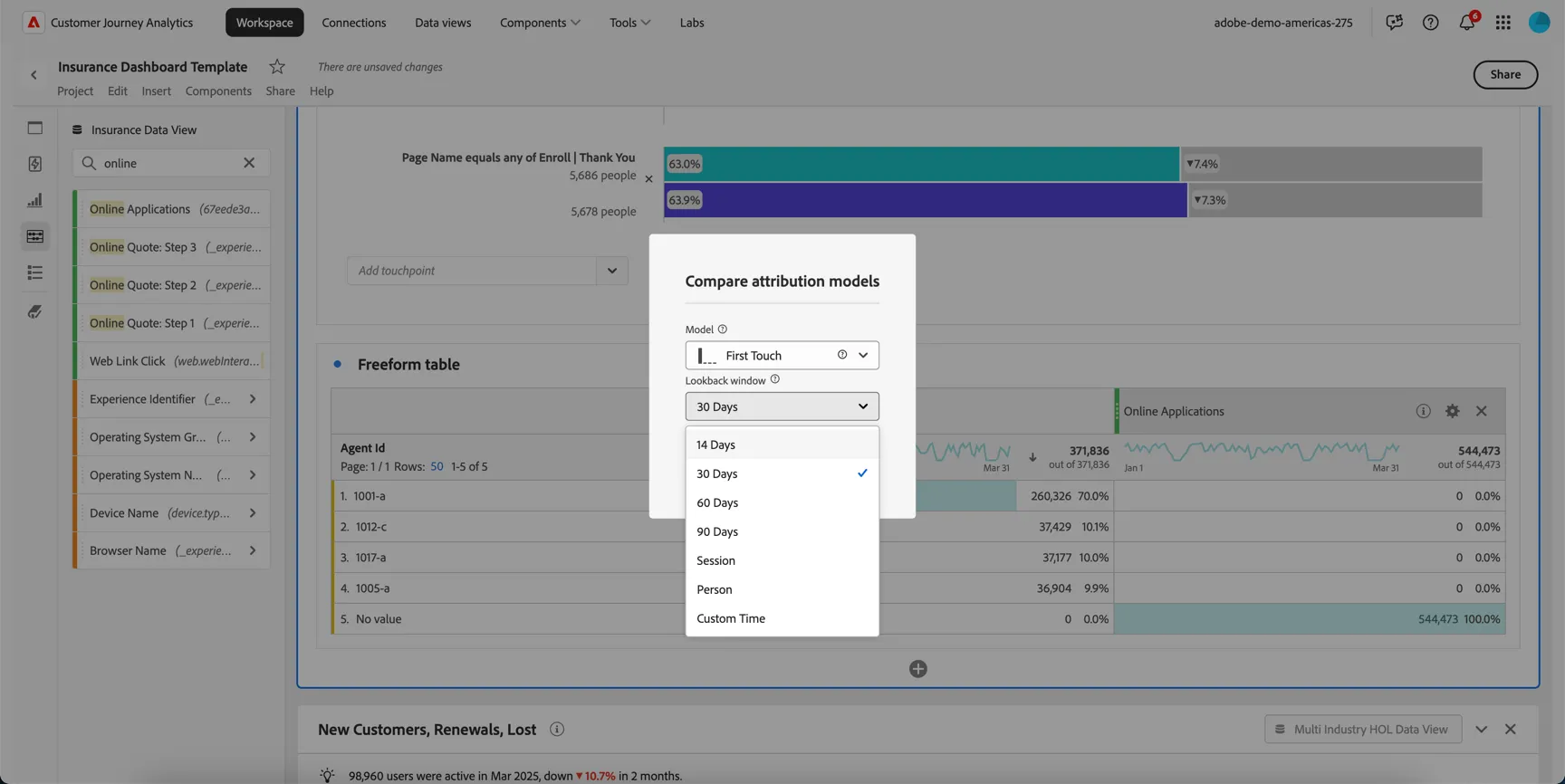Open the Components top navigation menu
This screenshot has height=784, width=1565.
(540, 23)
